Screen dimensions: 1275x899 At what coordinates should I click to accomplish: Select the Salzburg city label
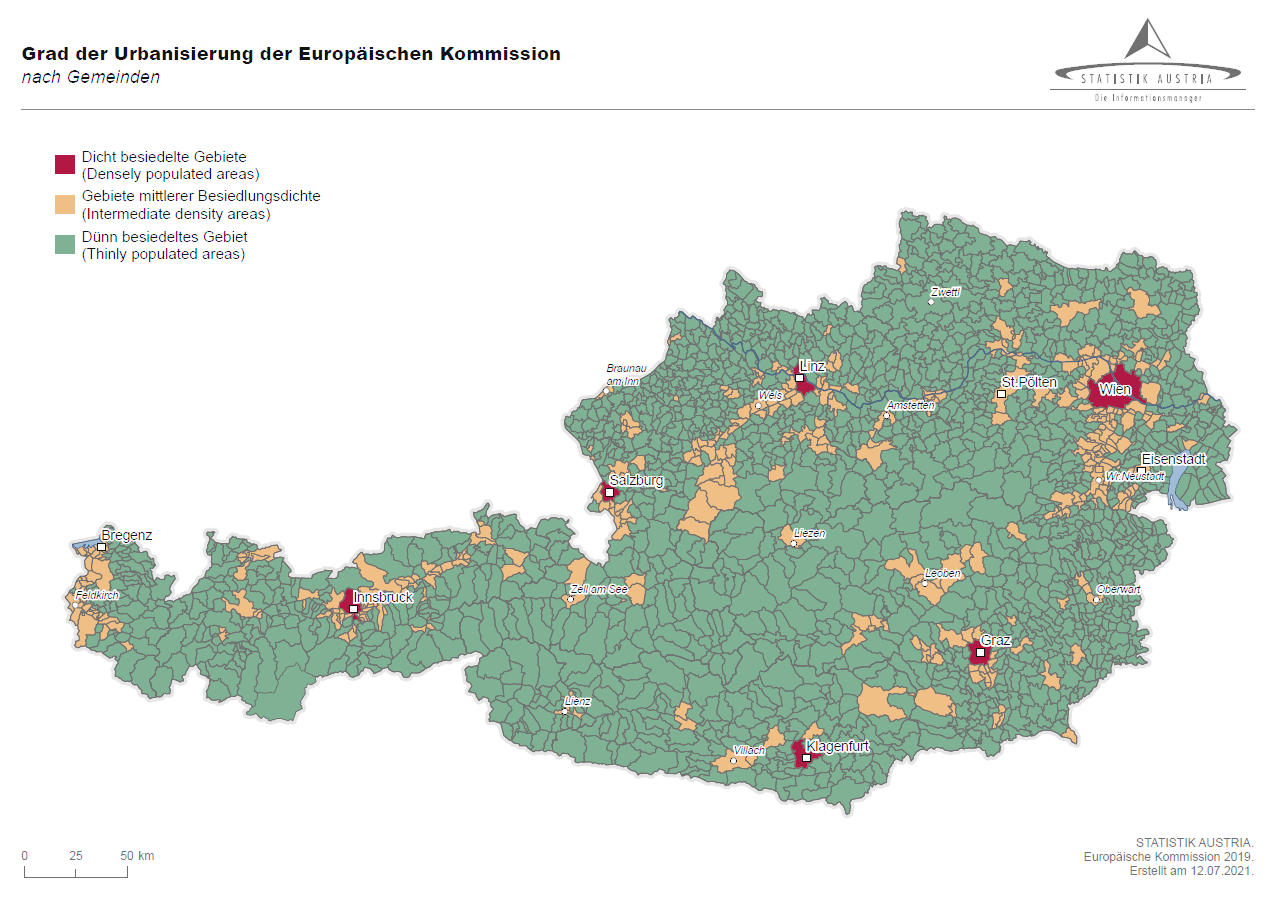coord(636,480)
